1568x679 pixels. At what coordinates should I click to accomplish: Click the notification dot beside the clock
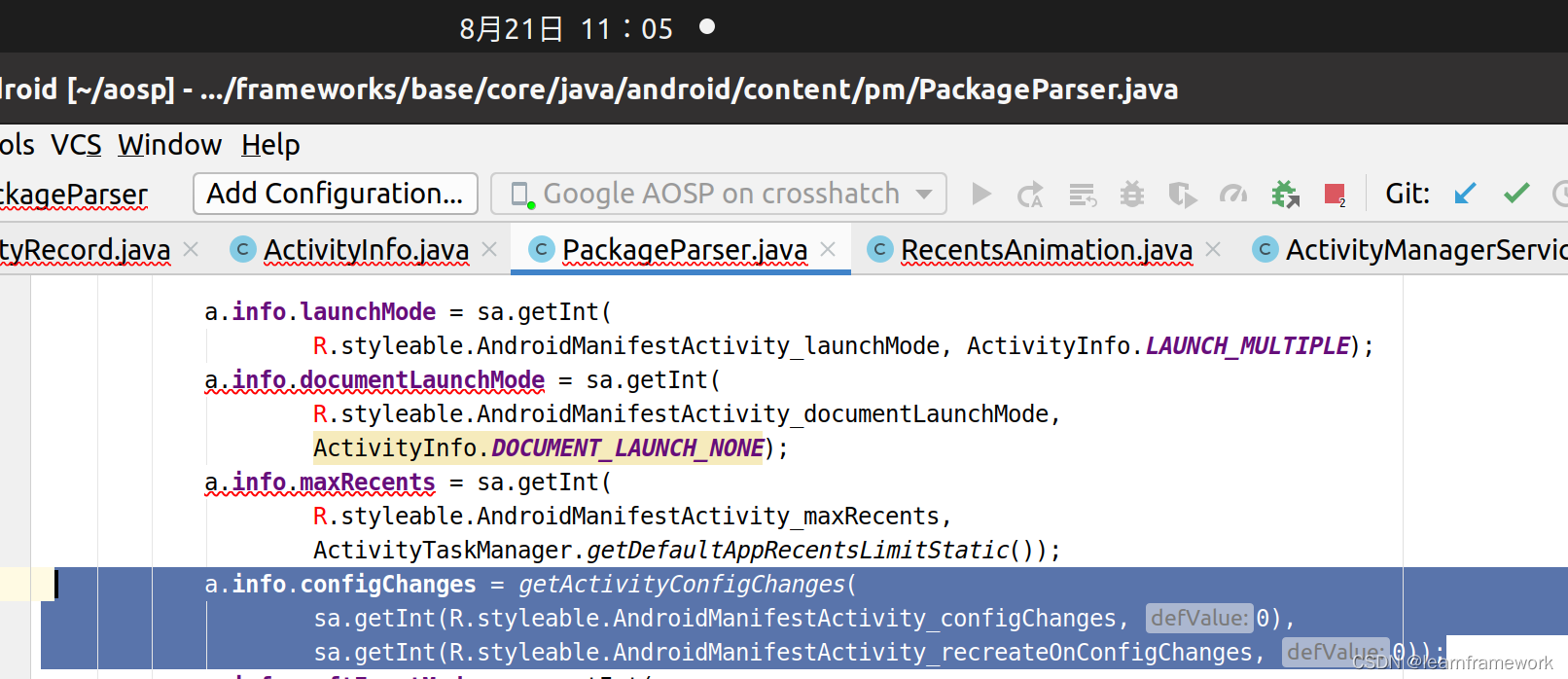point(707,27)
